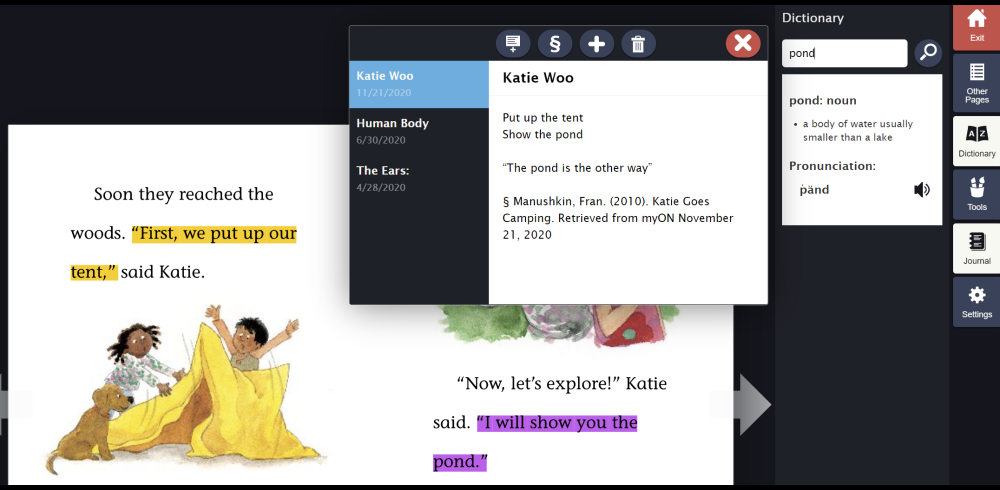Open the Other Pages panel
This screenshot has height=490, width=1000.
point(976,83)
